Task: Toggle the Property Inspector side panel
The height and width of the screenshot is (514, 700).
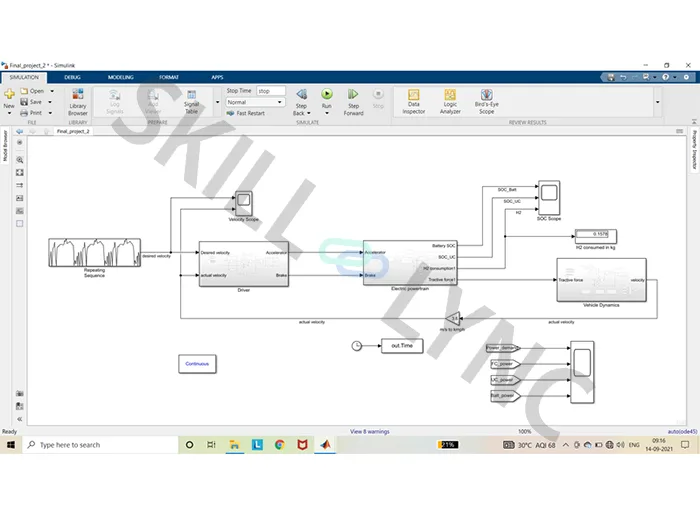Action: pyautogui.click(x=695, y=150)
